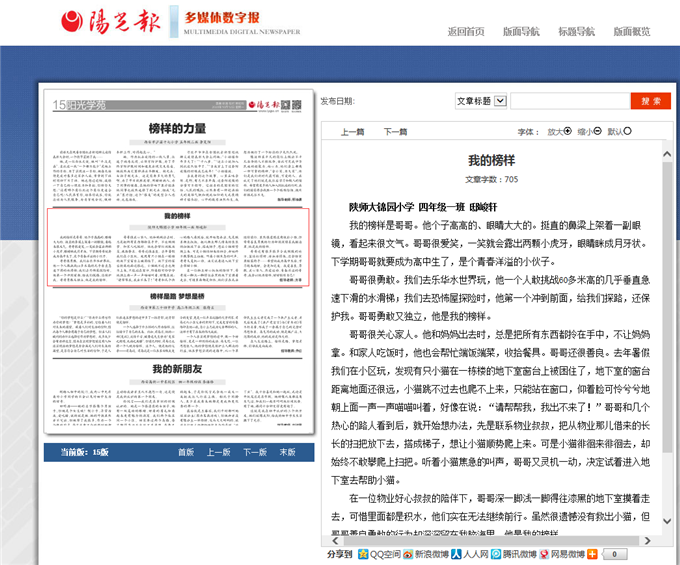Jump to last page 末版
This screenshot has height=565, width=680.
[287, 452]
